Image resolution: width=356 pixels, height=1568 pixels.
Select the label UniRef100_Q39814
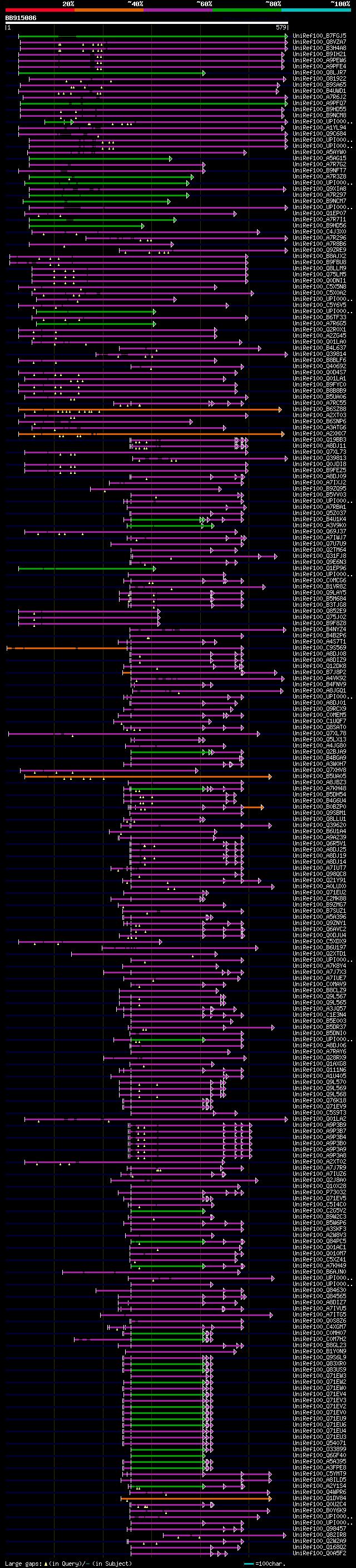click(x=319, y=354)
